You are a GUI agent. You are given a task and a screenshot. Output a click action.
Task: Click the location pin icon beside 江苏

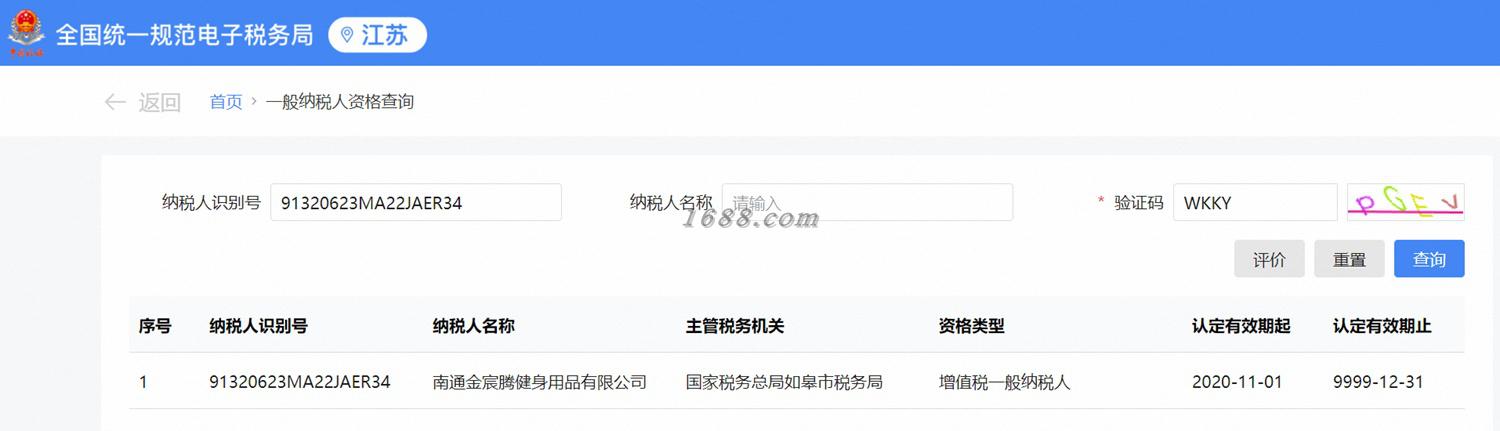347,35
